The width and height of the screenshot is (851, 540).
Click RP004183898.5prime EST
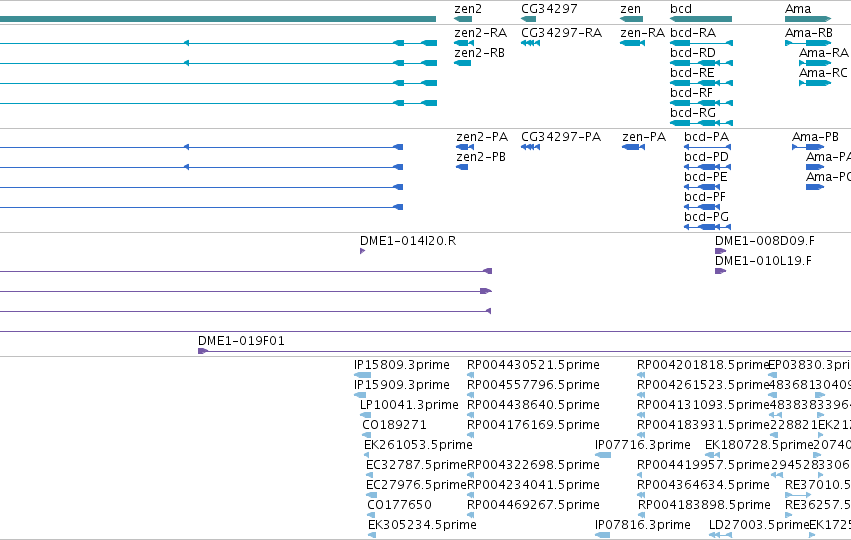(641, 516)
